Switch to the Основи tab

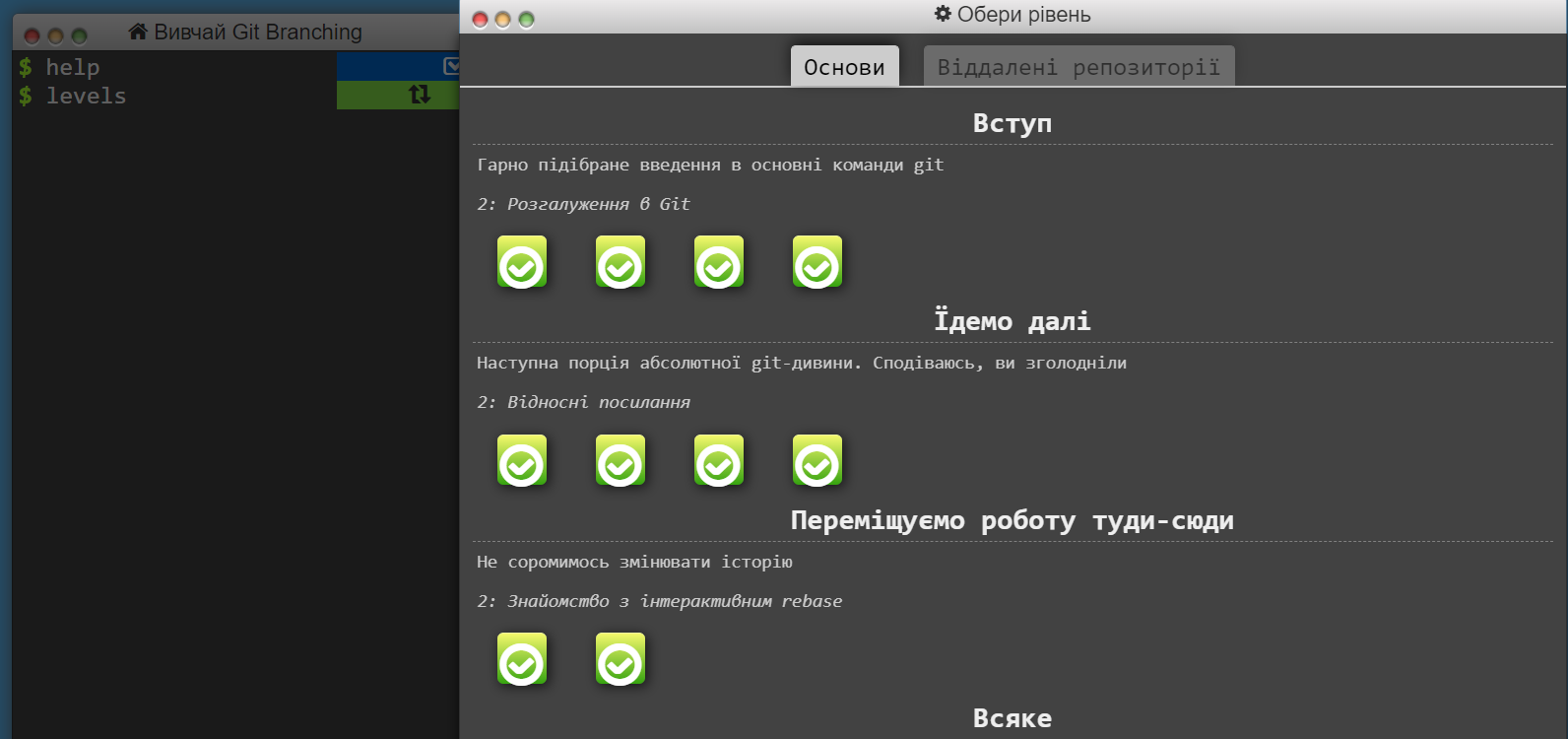click(x=845, y=66)
